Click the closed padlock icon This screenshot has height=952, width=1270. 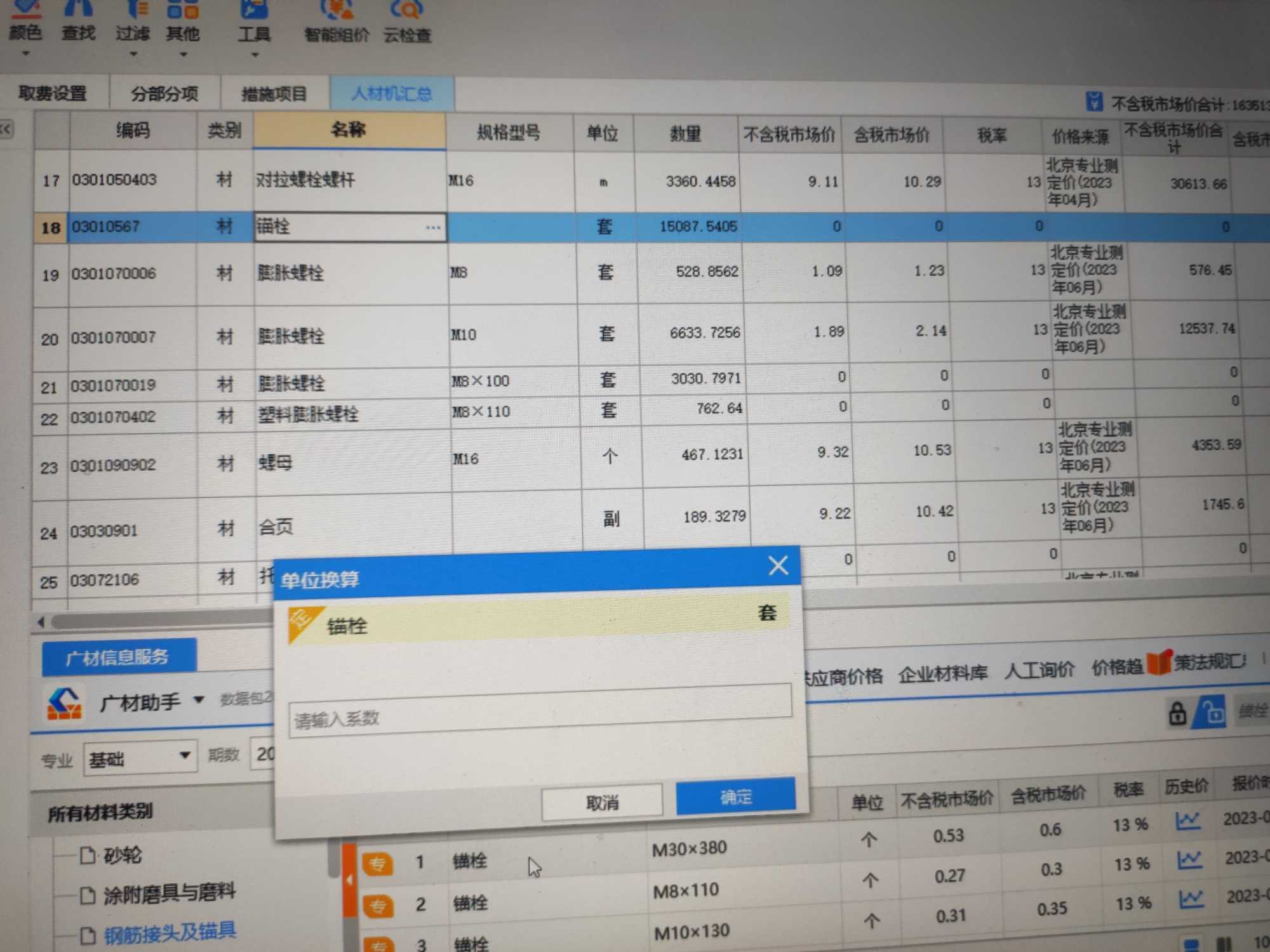[x=1177, y=713]
